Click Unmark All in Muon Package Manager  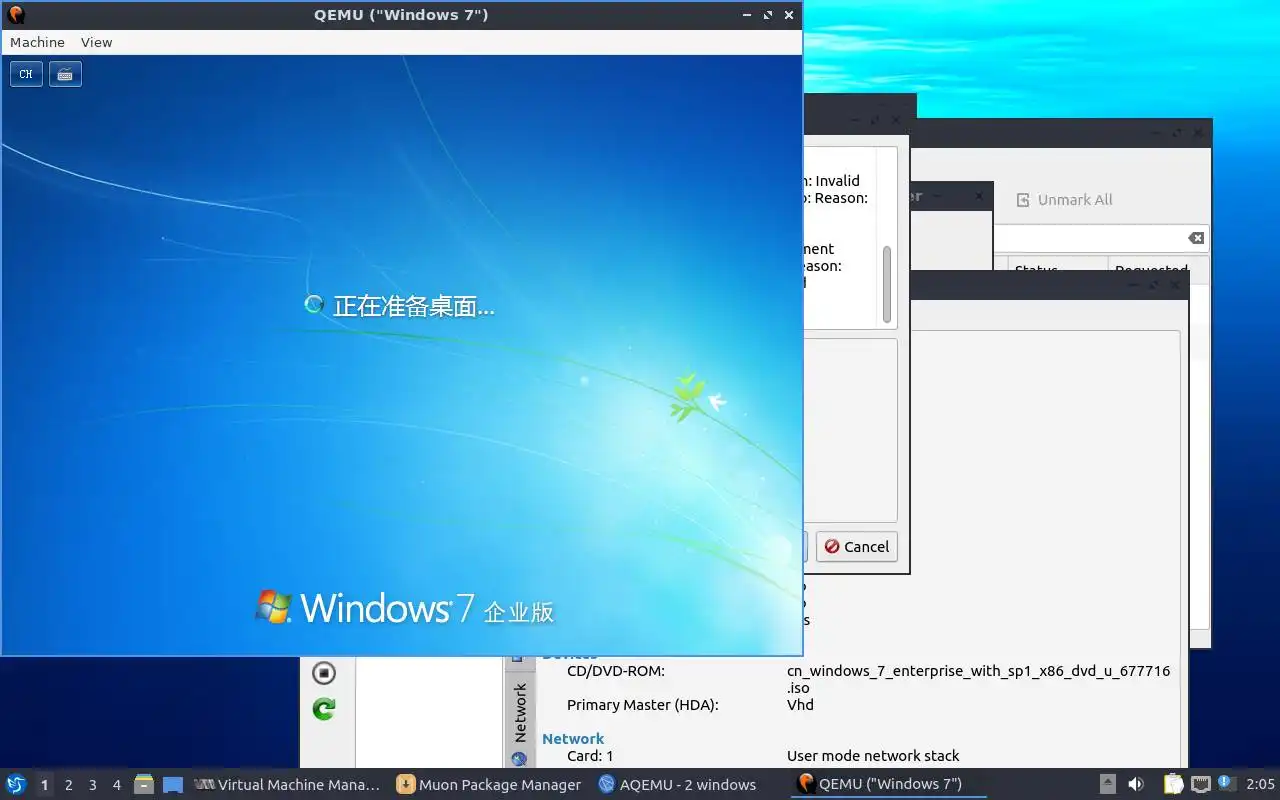1064,200
